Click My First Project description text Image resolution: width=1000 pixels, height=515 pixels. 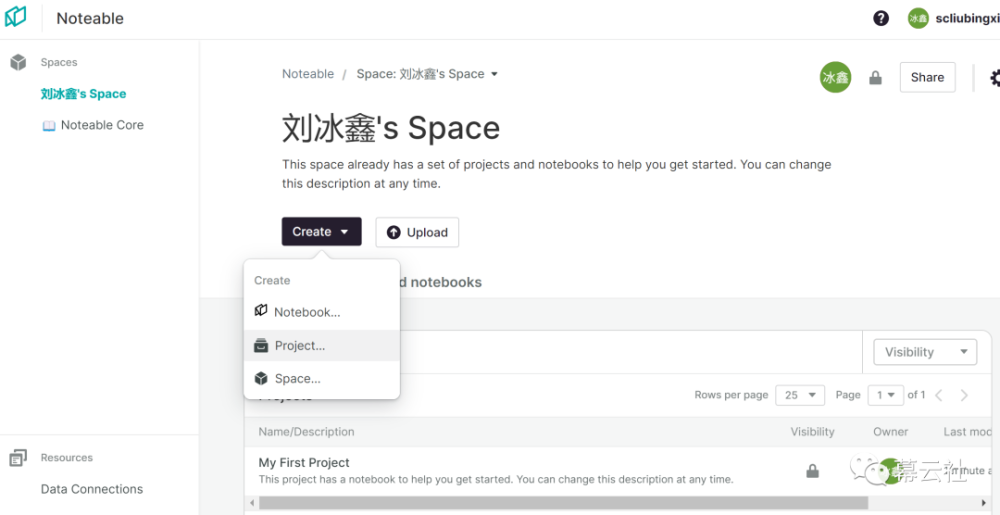pyautogui.click(x=496, y=479)
